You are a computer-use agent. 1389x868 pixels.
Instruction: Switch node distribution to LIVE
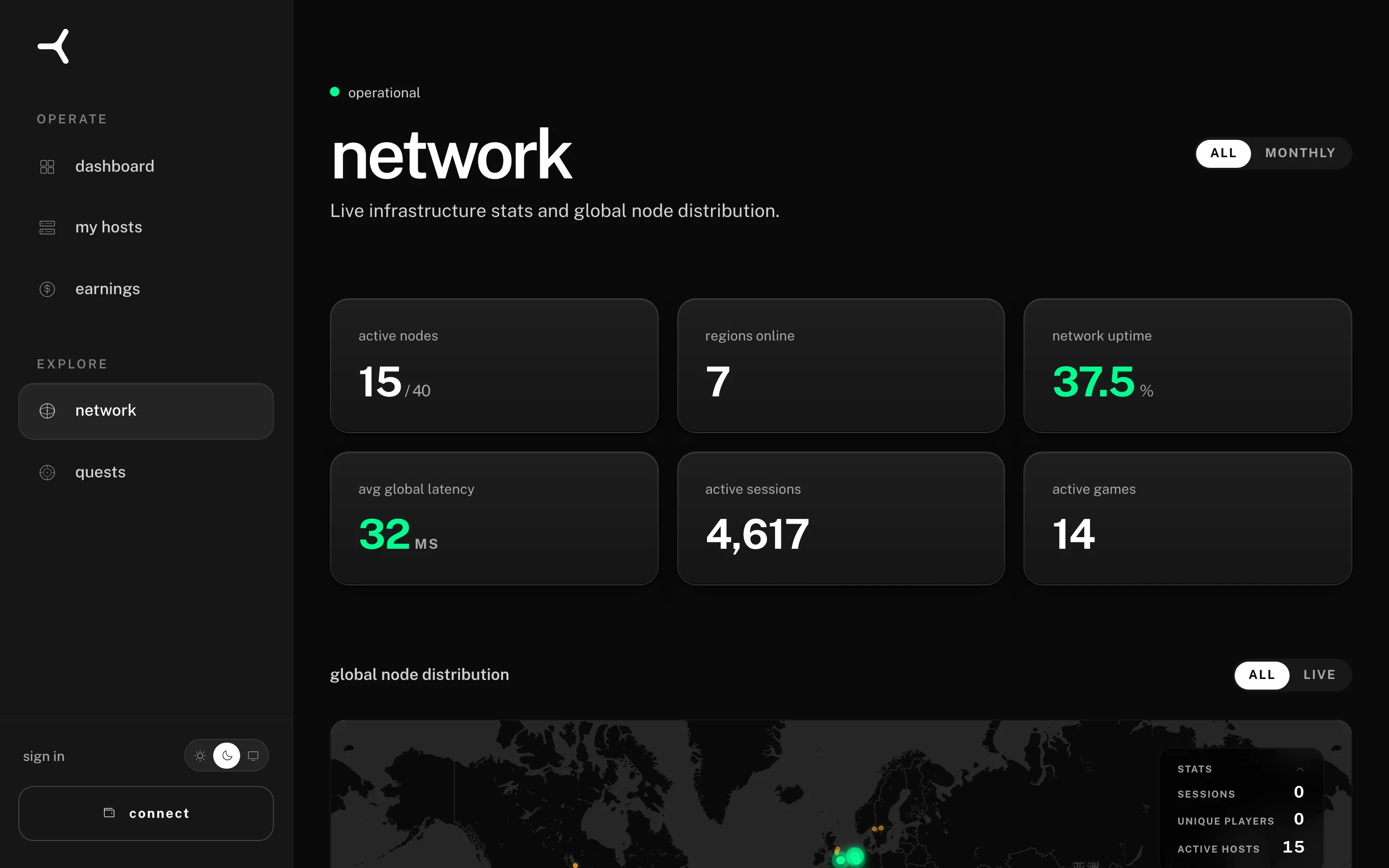tap(1319, 675)
